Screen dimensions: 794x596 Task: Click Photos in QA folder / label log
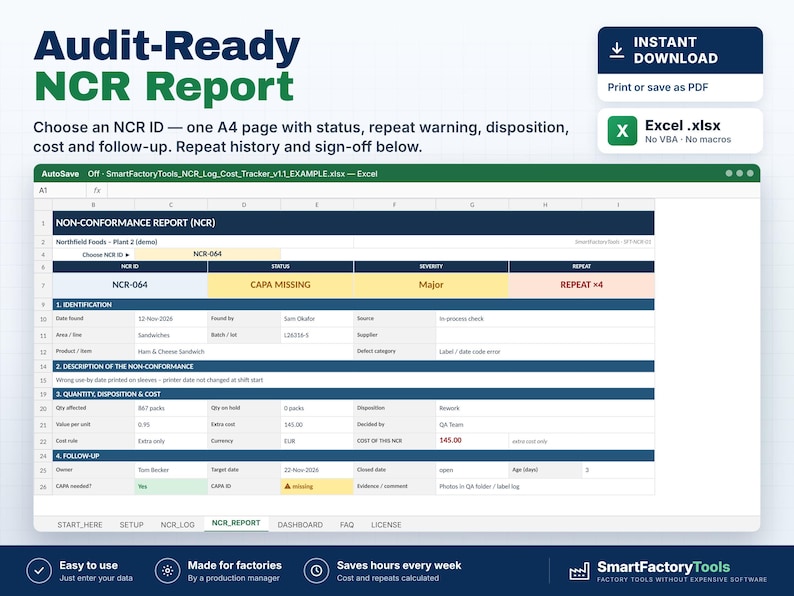[545, 486]
